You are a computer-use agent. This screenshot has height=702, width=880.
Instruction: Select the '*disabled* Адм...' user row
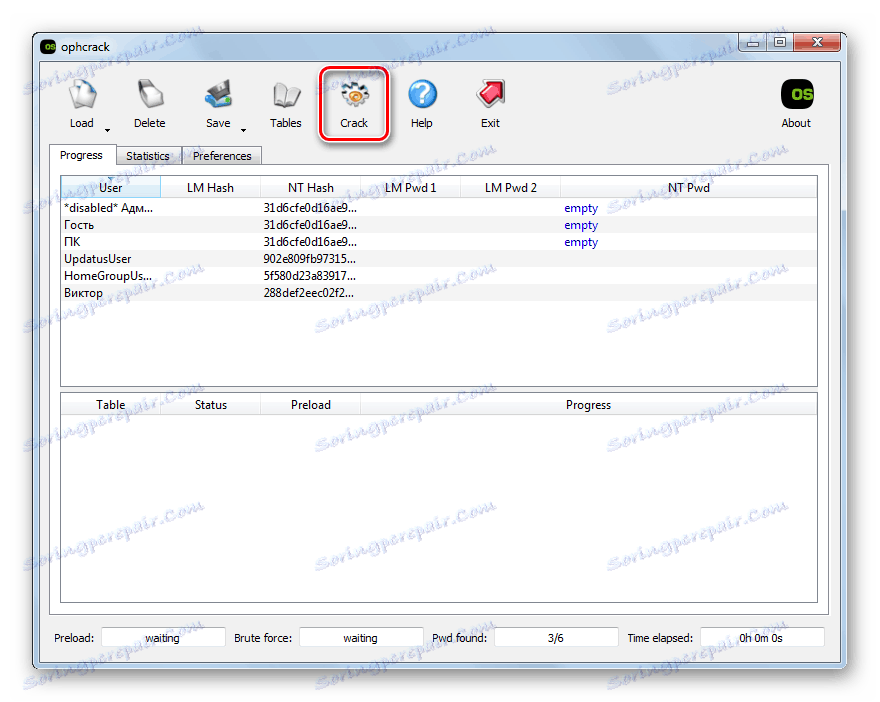(439, 208)
